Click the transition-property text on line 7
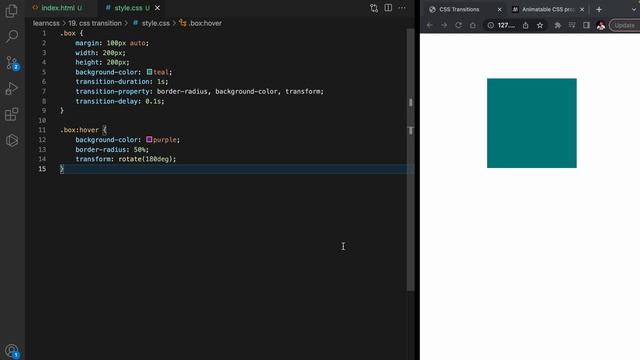The image size is (640, 360). (113, 91)
